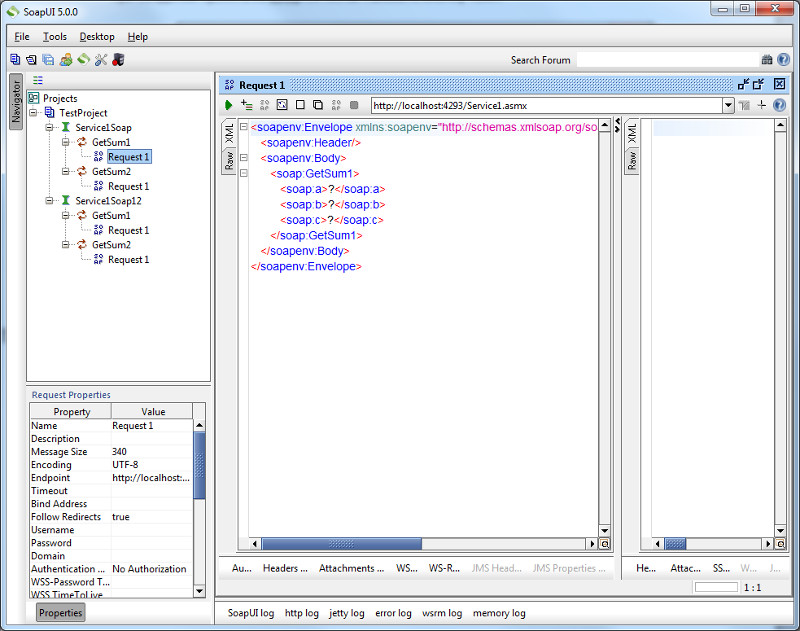Open the SoapUI log tab
This screenshot has height=631, width=800.
point(251,613)
